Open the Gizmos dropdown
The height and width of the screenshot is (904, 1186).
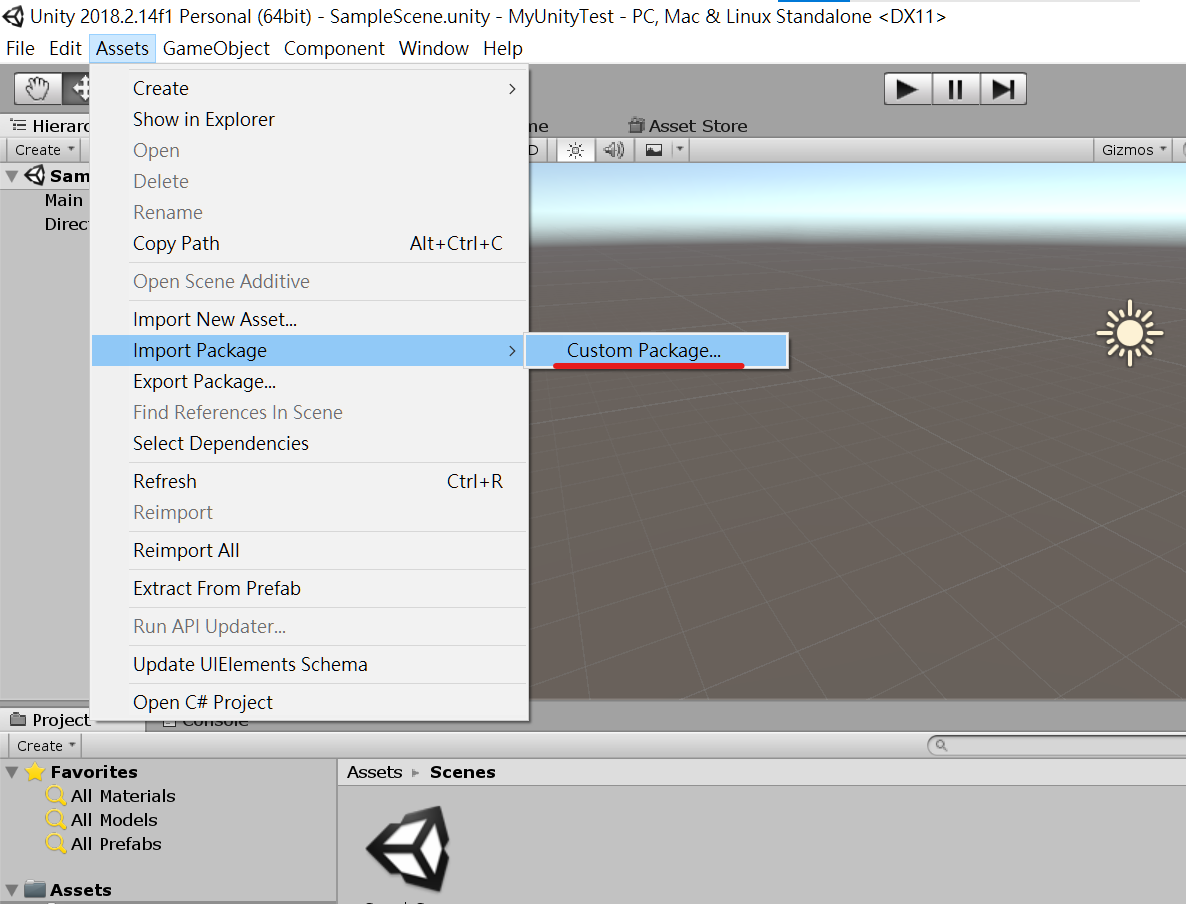tap(1133, 149)
